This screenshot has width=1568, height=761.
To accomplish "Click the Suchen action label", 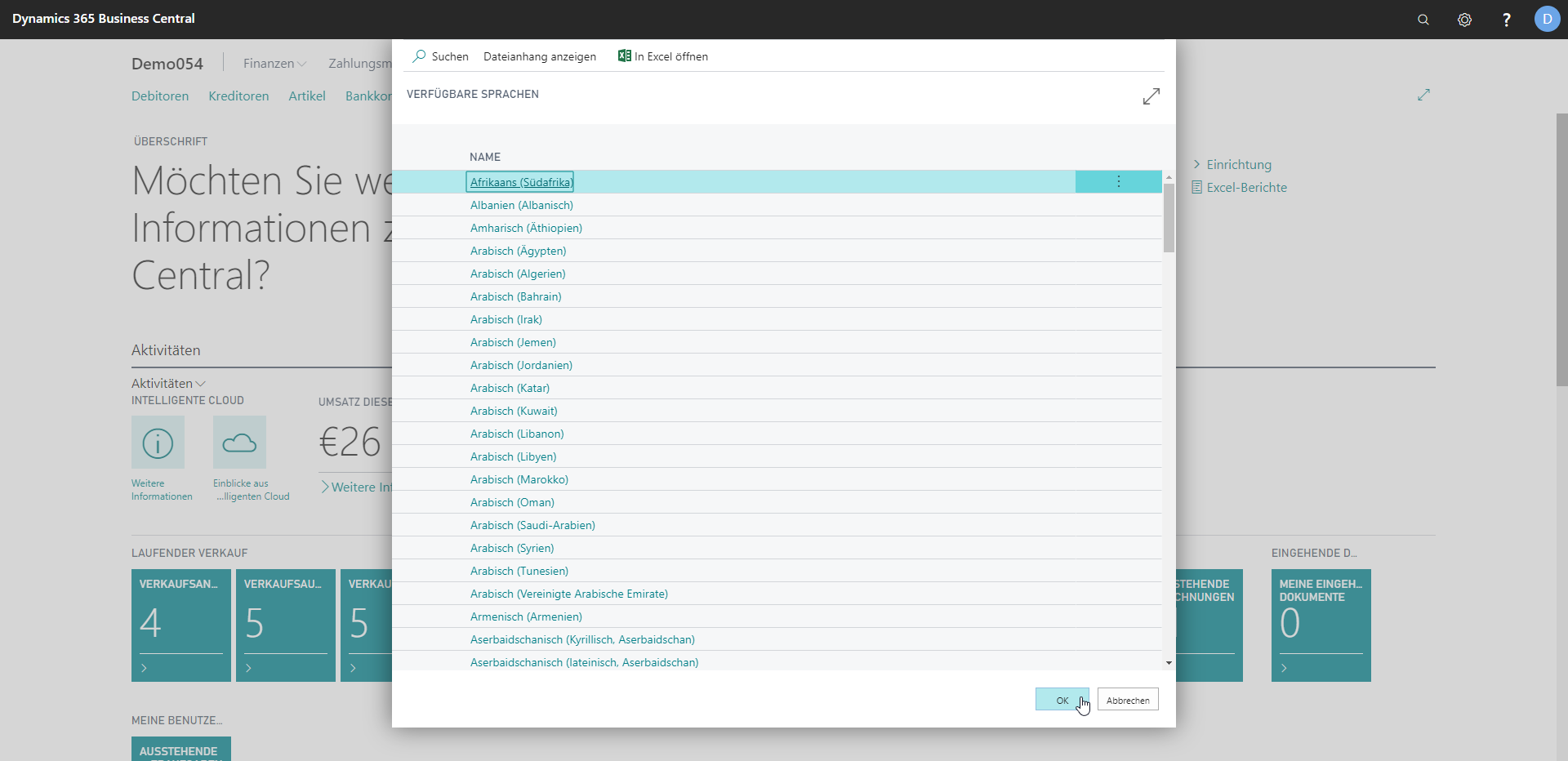I will click(450, 56).
